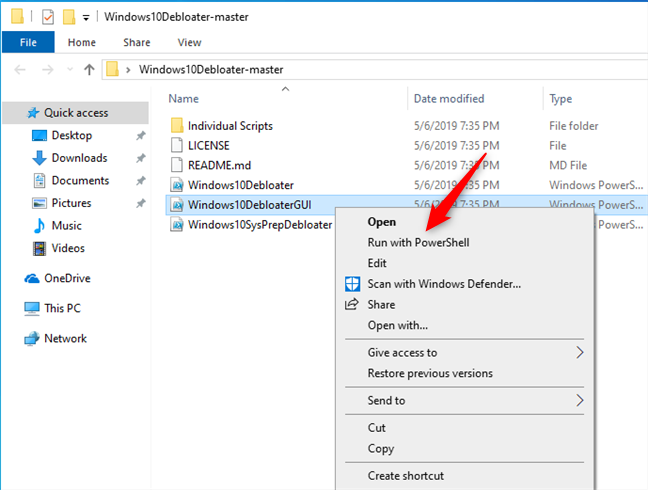Viewport: 648px width, 490px height.
Task: Click the LICENSE blank file icon
Action: pos(177,145)
